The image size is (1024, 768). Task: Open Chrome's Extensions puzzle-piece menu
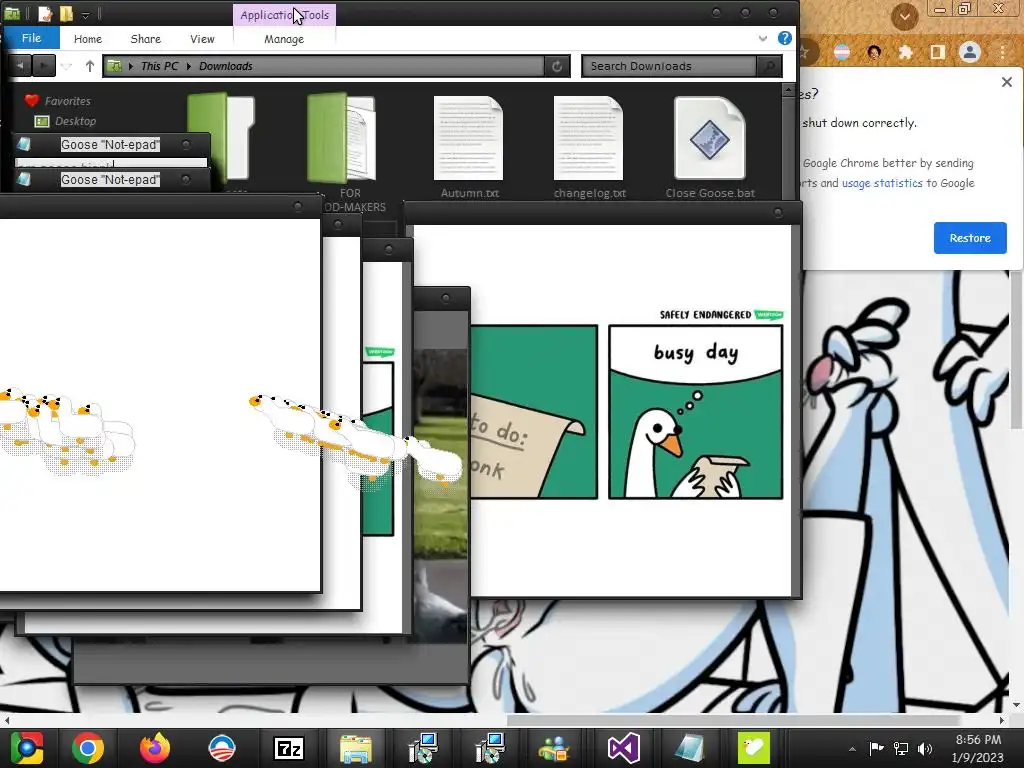pyautogui.click(x=906, y=52)
